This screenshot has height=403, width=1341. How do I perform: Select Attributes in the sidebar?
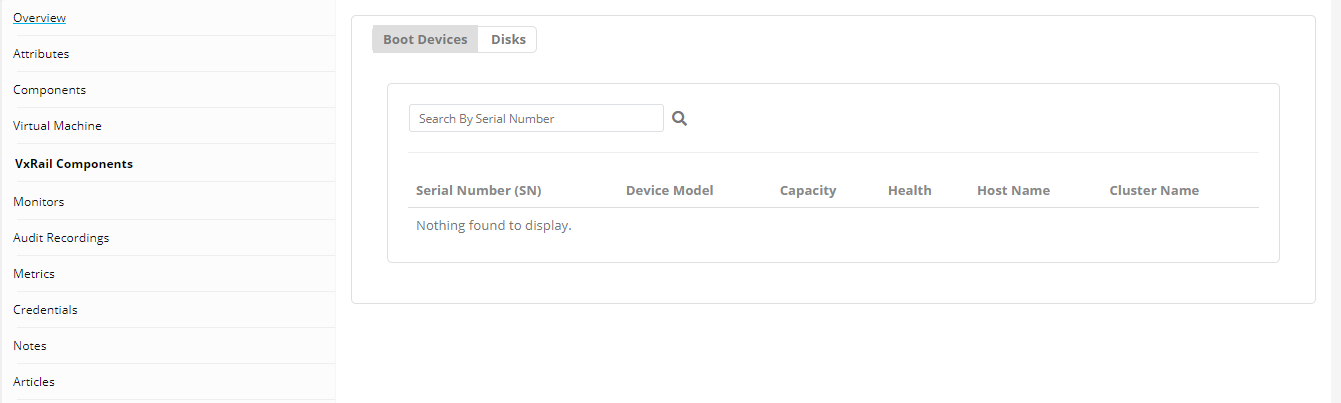tap(41, 54)
